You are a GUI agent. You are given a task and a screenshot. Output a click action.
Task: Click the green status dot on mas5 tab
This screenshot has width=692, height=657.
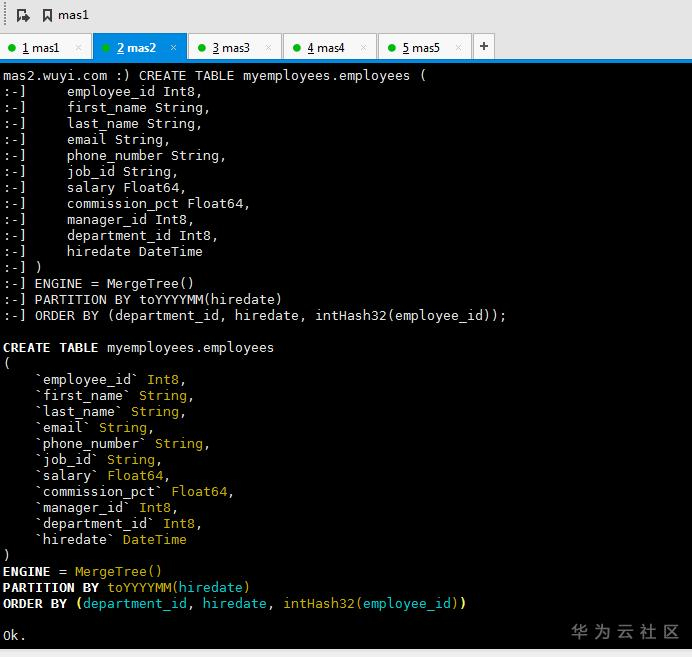point(391,48)
